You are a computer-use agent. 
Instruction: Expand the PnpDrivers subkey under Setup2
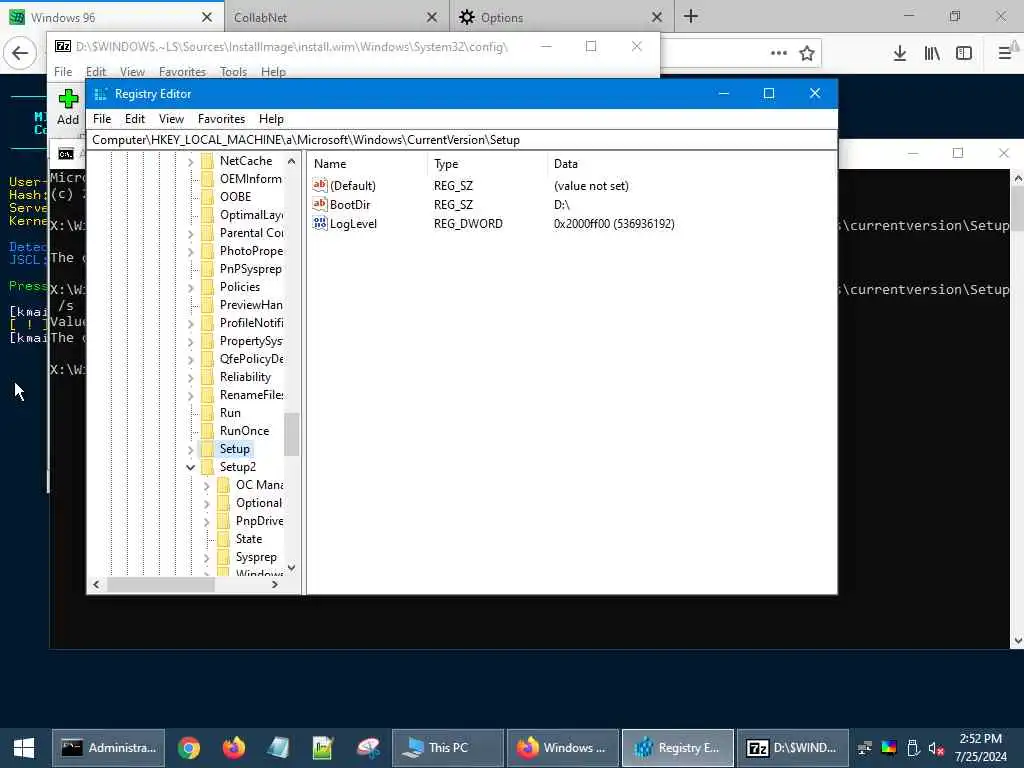(206, 521)
